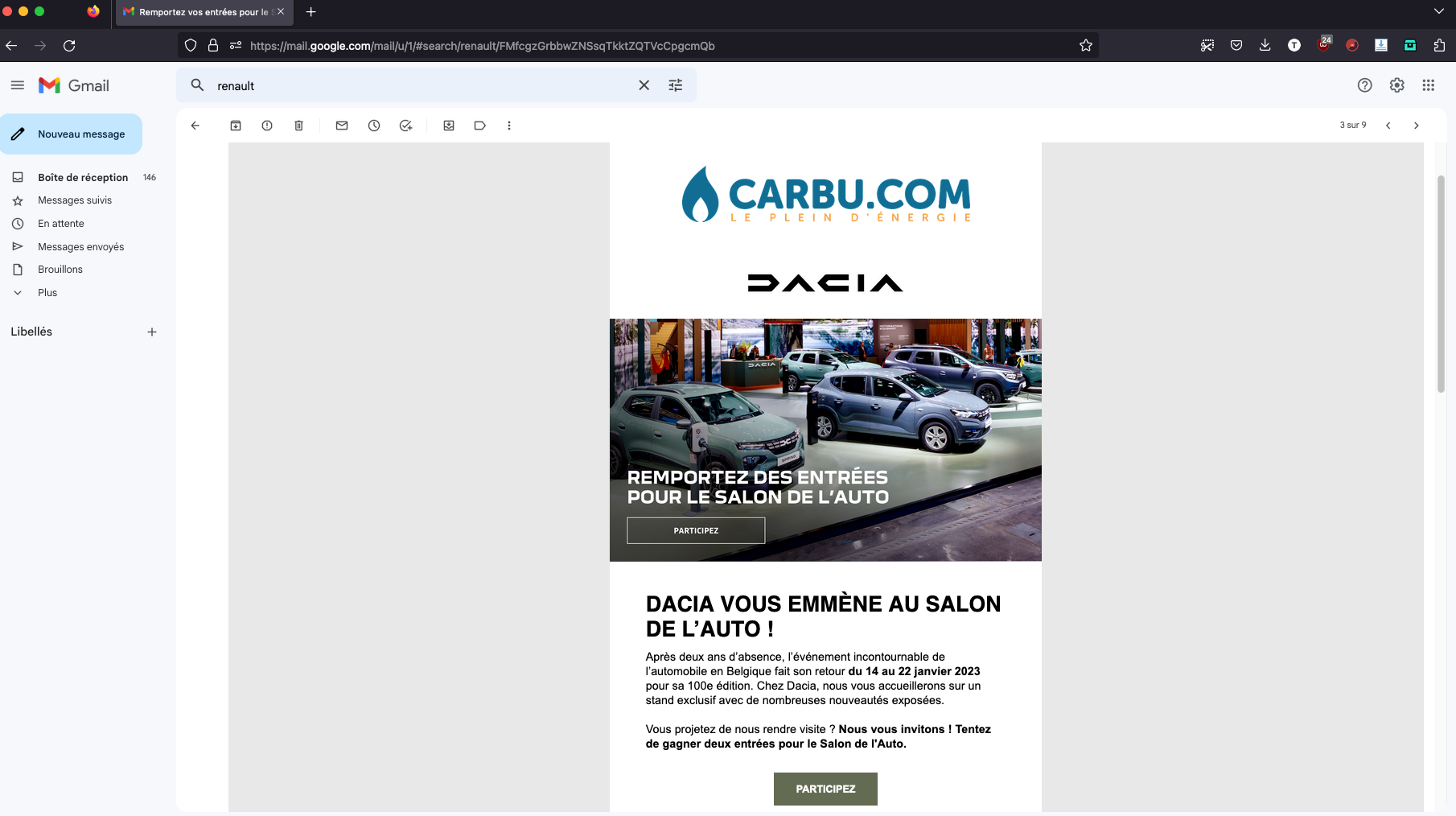The width and height of the screenshot is (1456, 816).
Task: Show the older message arrow
Action: coord(1417,126)
